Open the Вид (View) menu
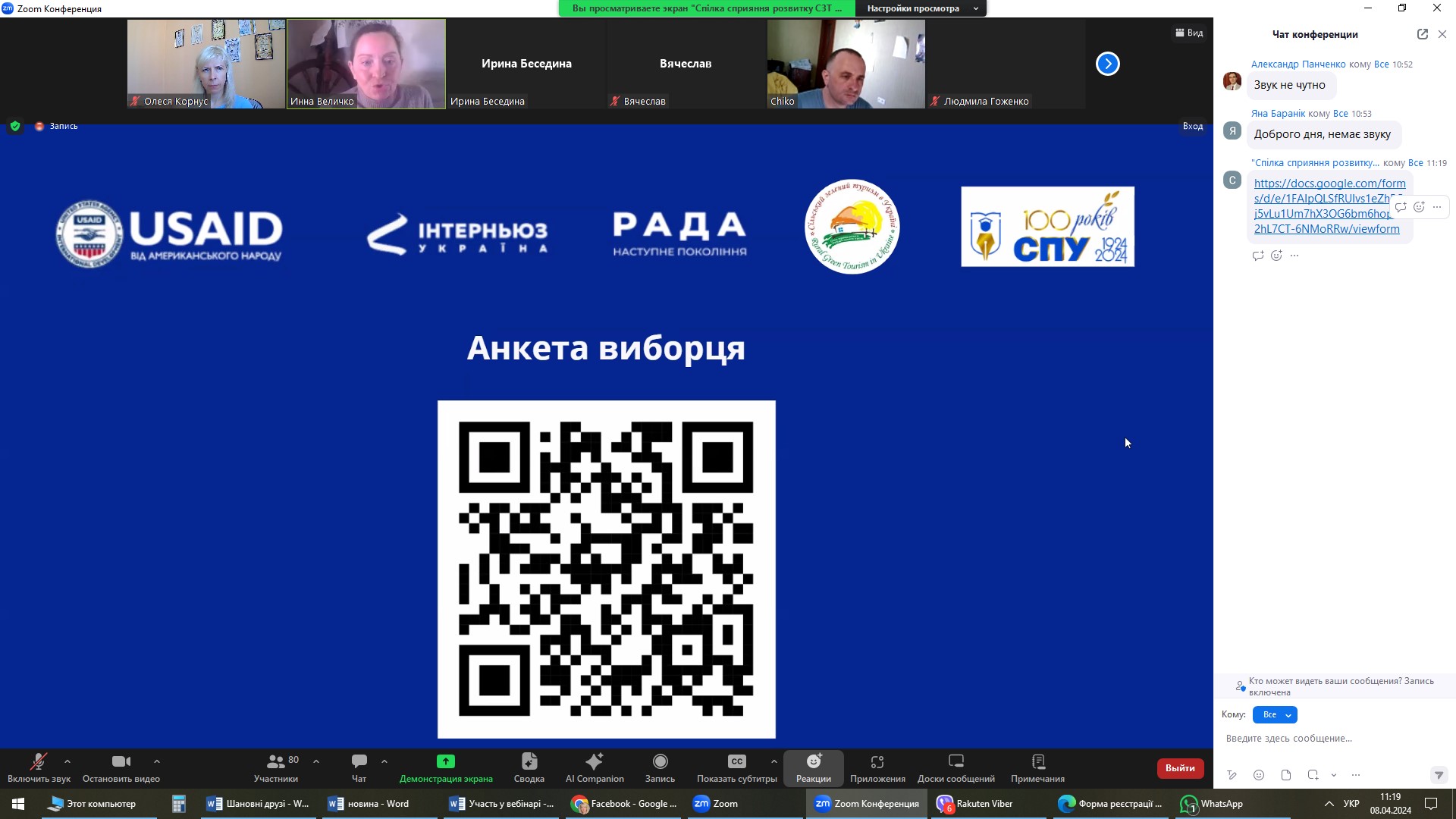The height and width of the screenshot is (819, 1456). pos(1189,33)
